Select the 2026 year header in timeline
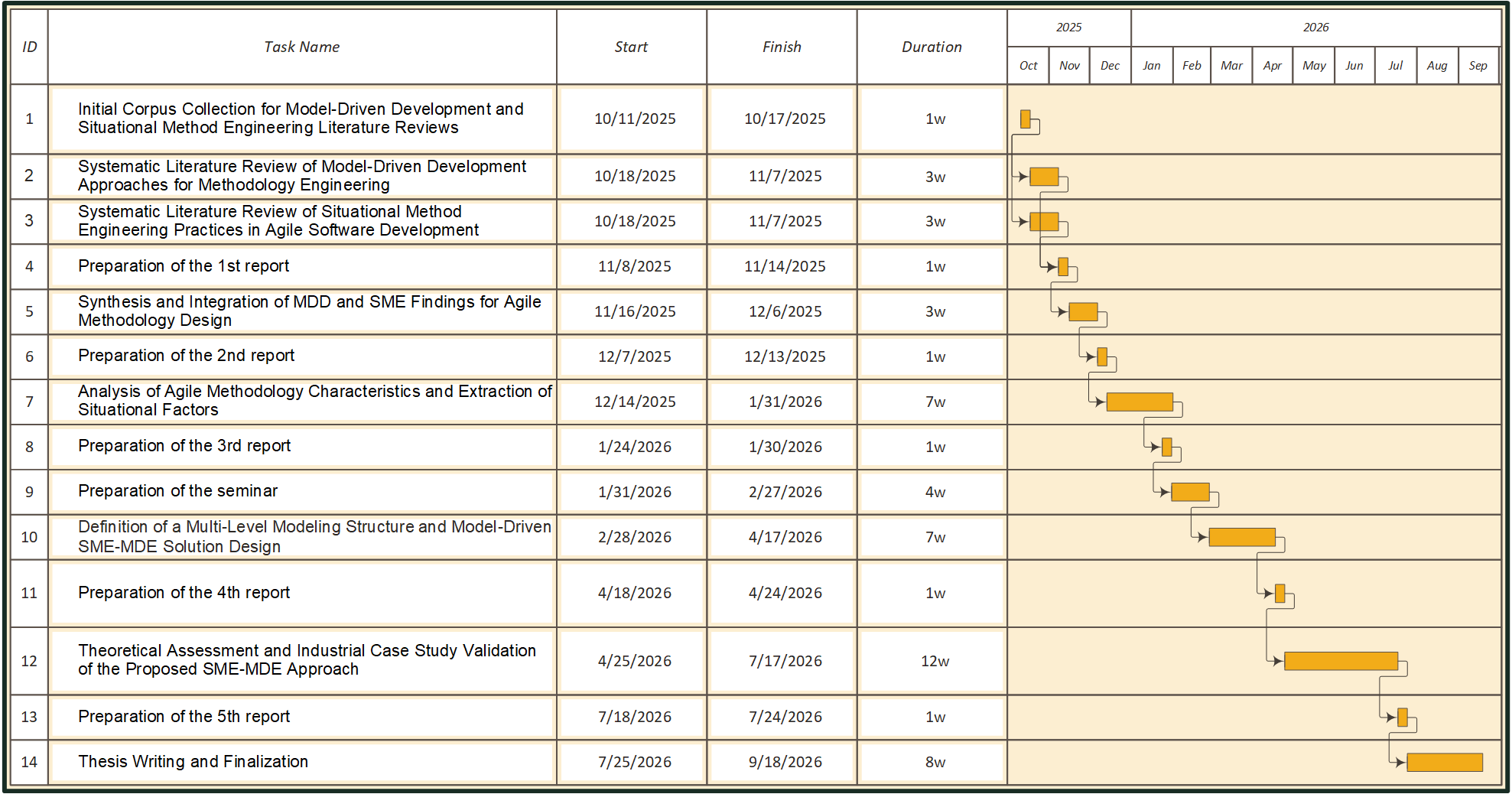 (1315, 28)
